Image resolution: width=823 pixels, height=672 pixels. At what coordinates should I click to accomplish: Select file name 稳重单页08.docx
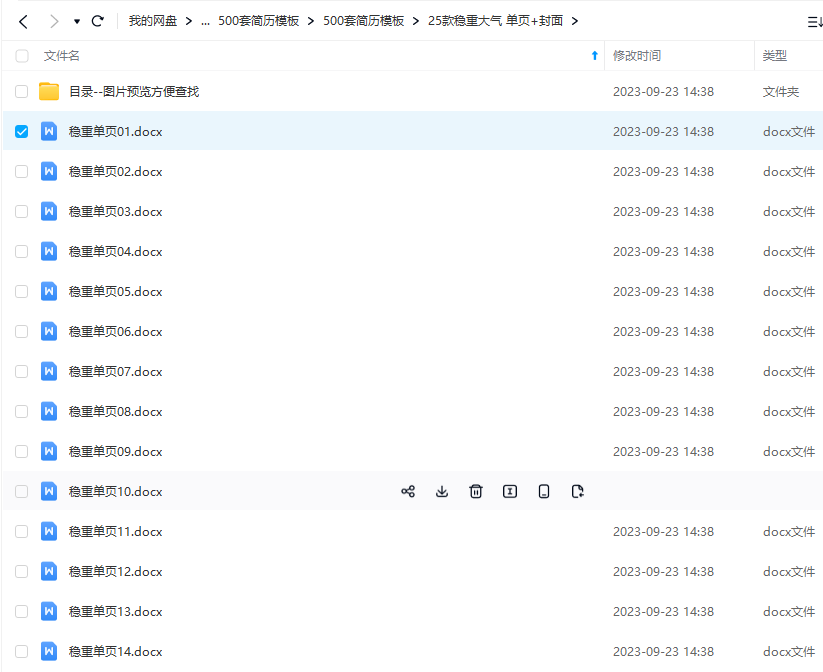click(x=115, y=412)
